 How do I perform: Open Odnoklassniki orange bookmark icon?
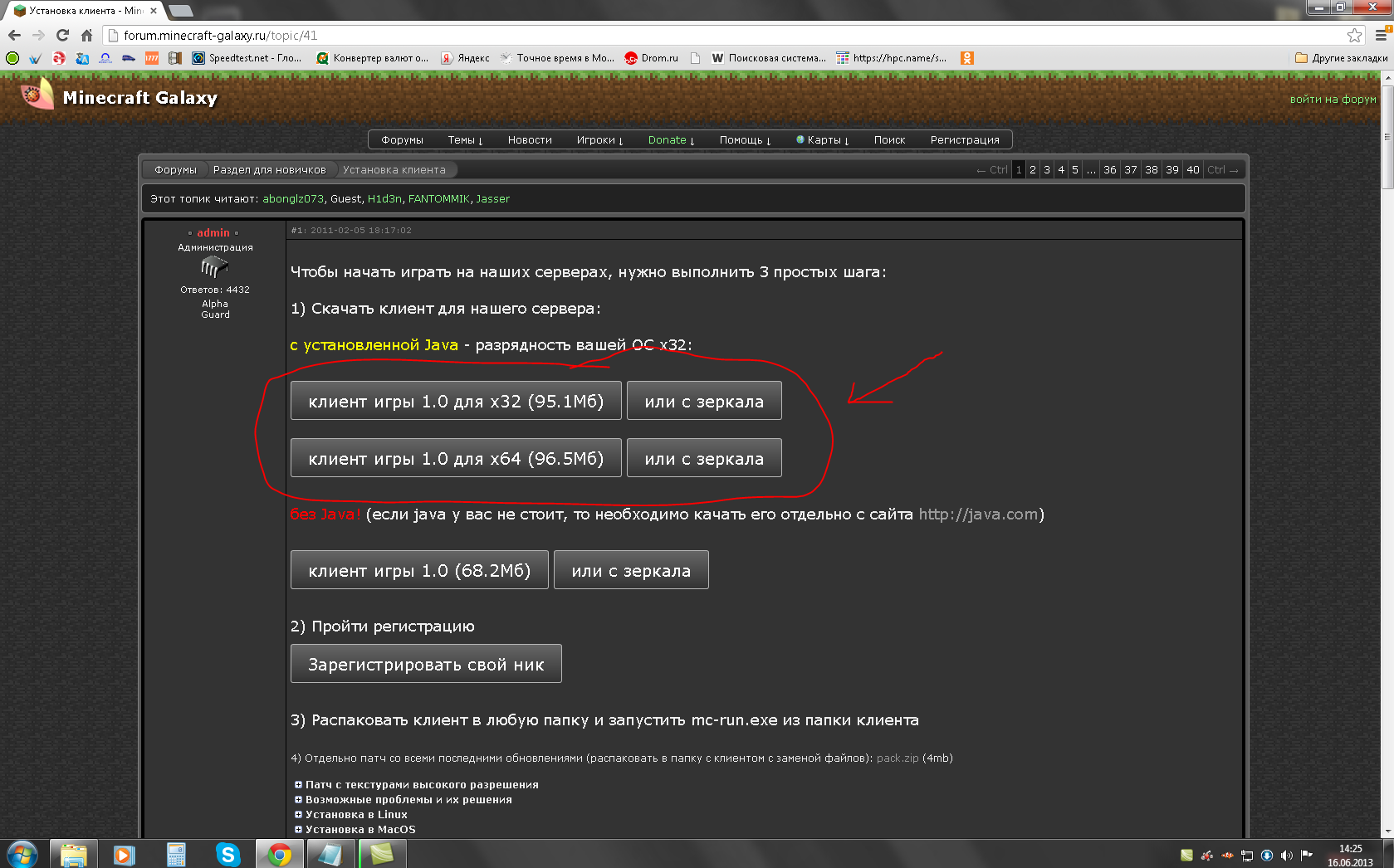pos(966,58)
